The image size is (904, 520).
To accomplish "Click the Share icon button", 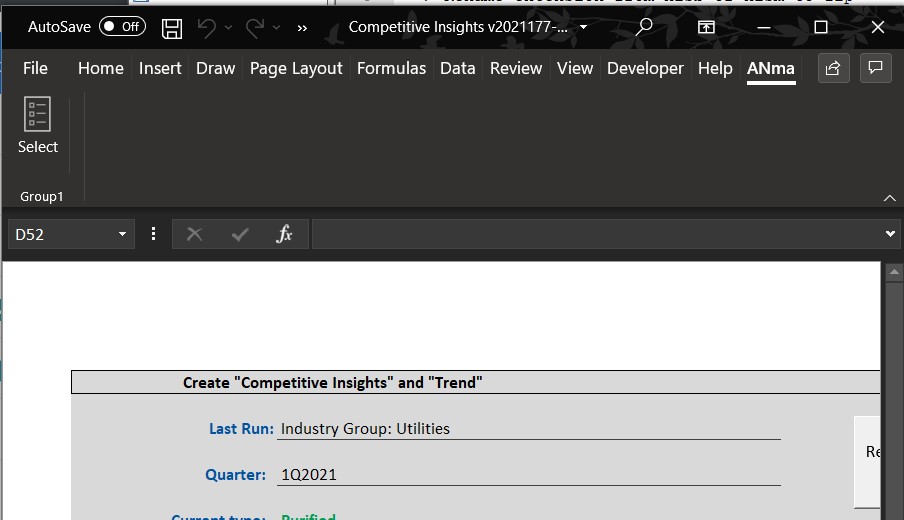I will [x=832, y=68].
